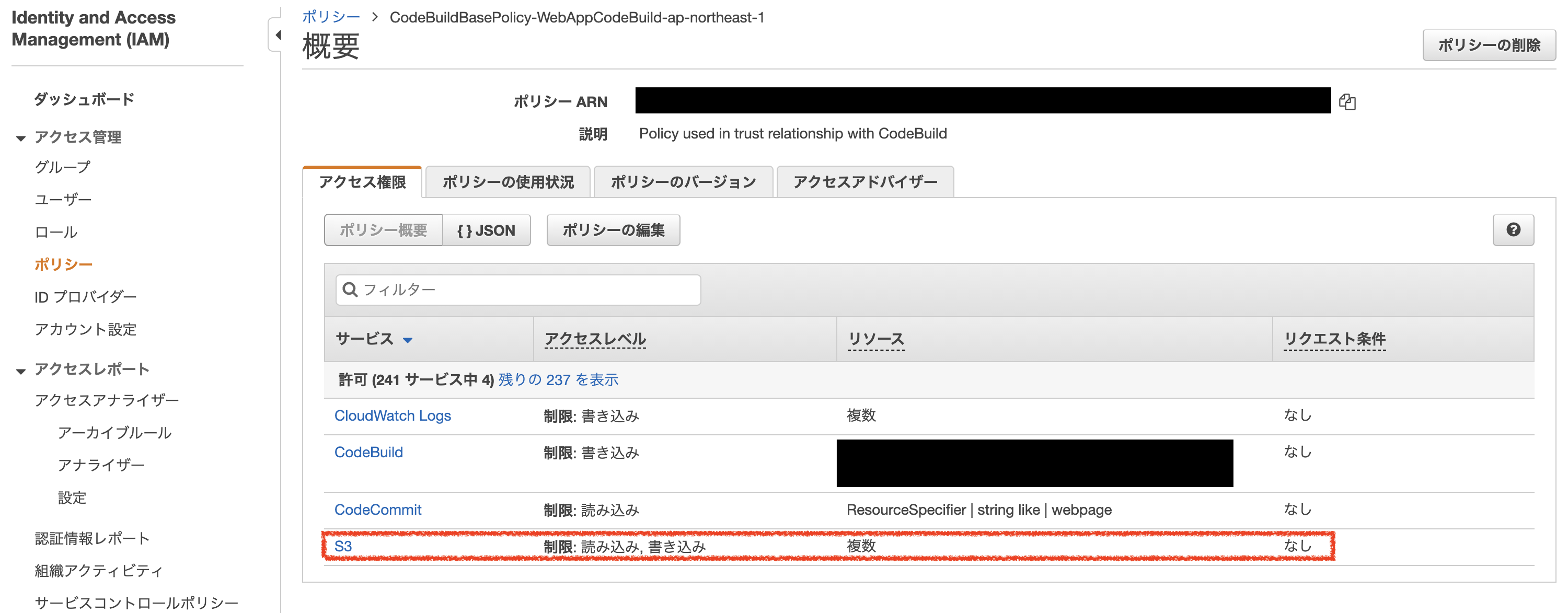Switch to the ポリシーの使用状況 tab
Viewport: 1568px width, 613px height.
tap(508, 182)
